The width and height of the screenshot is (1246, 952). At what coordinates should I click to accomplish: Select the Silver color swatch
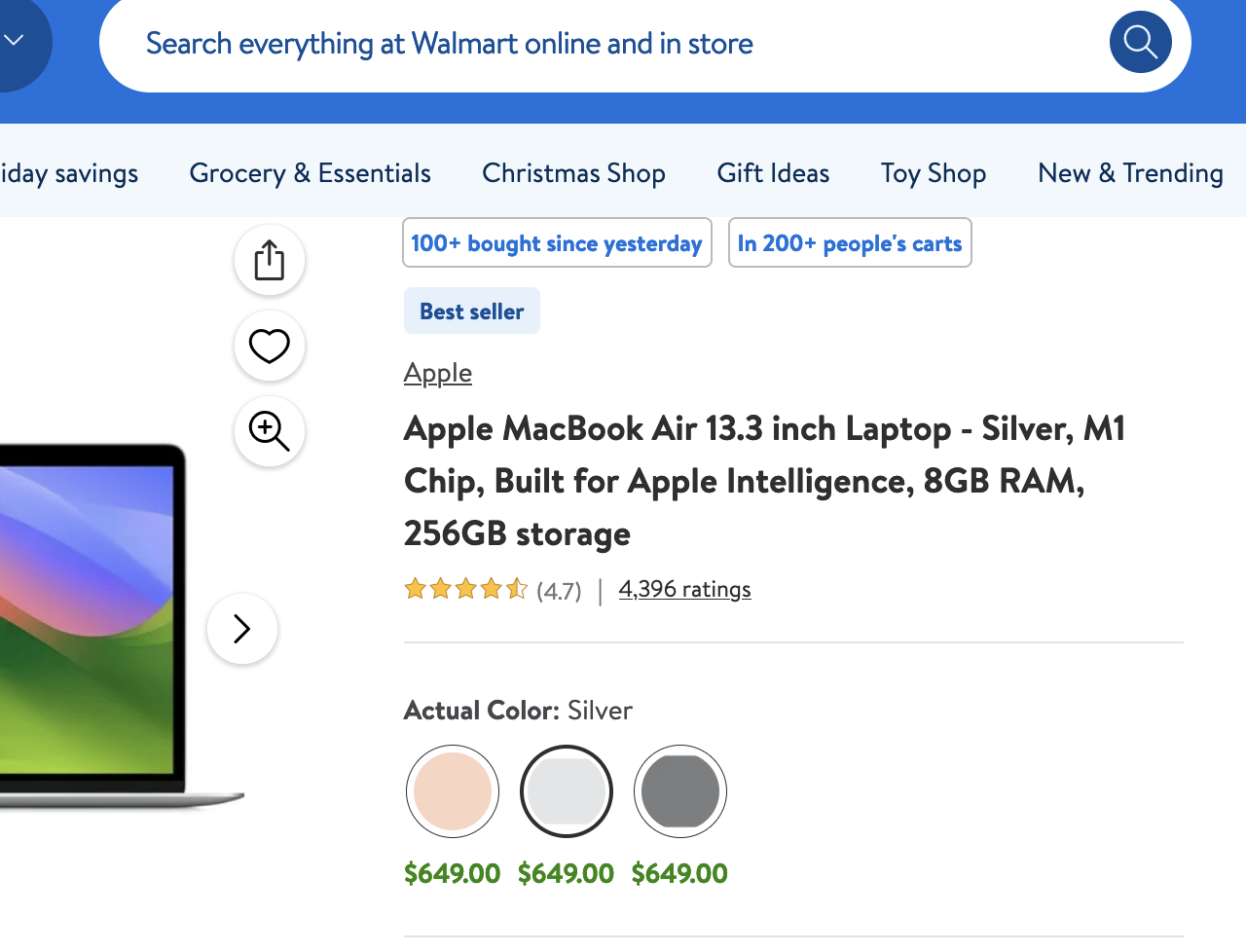pos(566,791)
